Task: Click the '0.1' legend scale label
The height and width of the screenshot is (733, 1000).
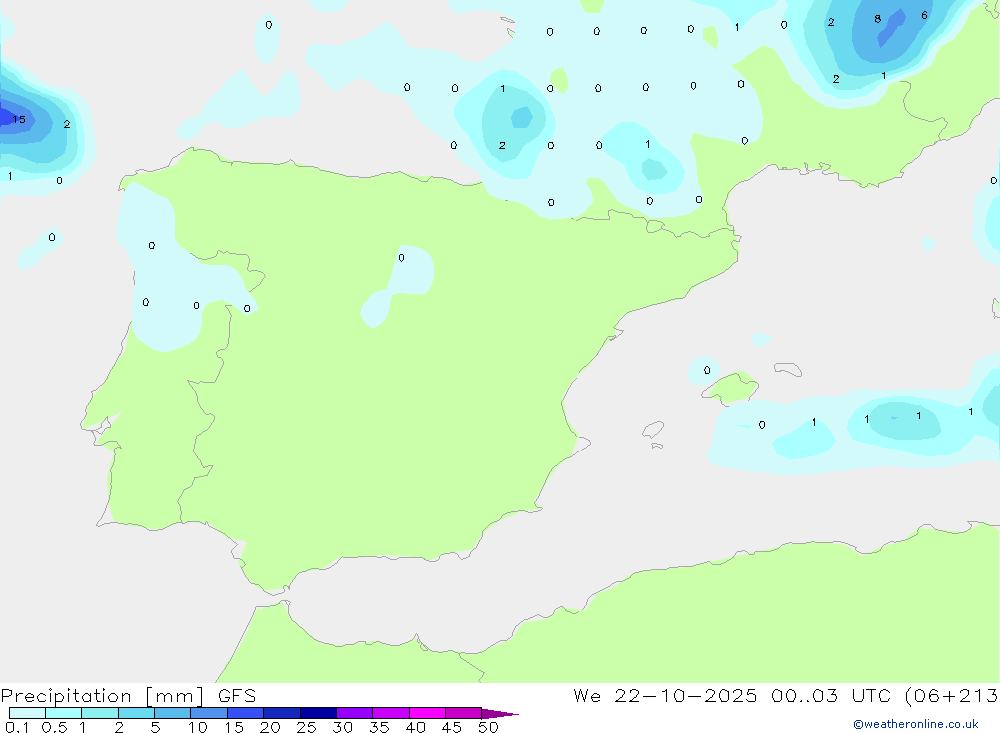Action: click(x=17, y=727)
